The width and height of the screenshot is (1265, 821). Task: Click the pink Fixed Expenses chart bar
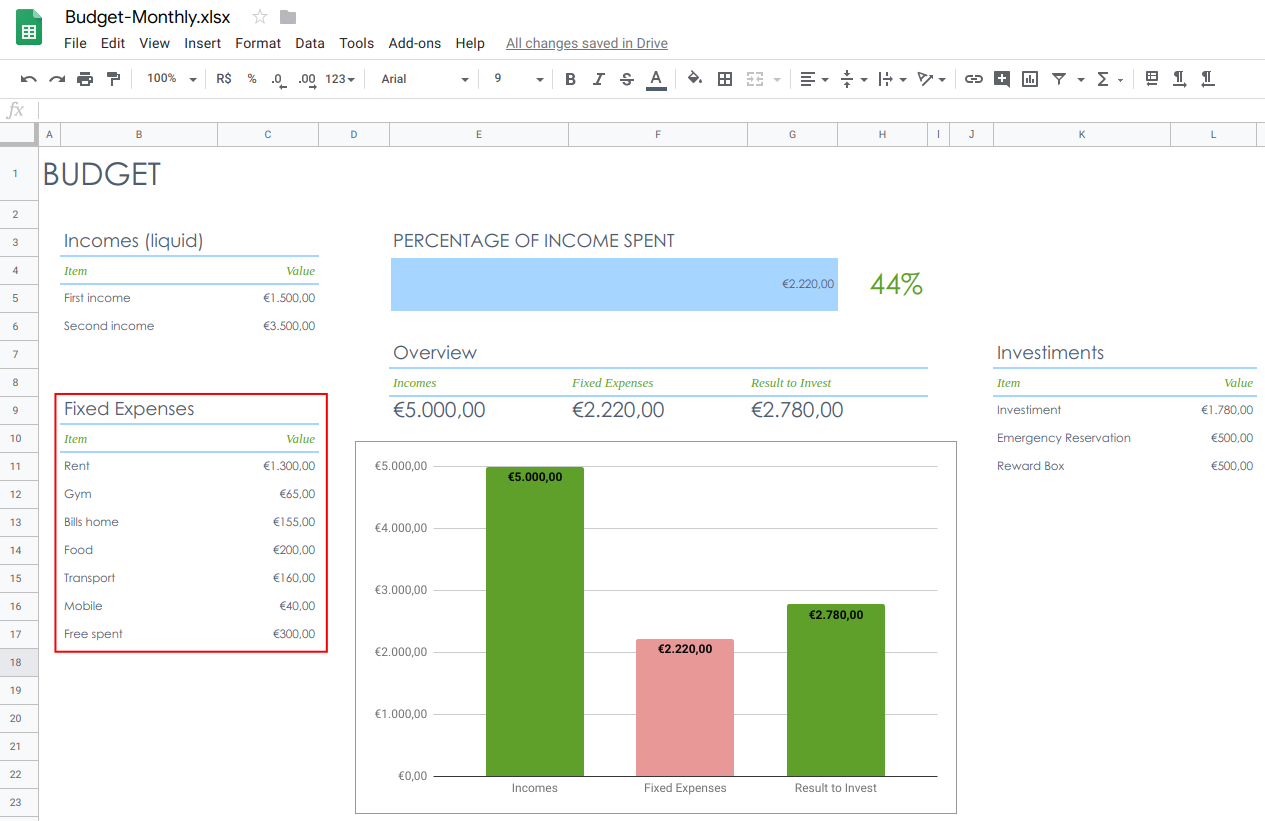tap(685, 707)
